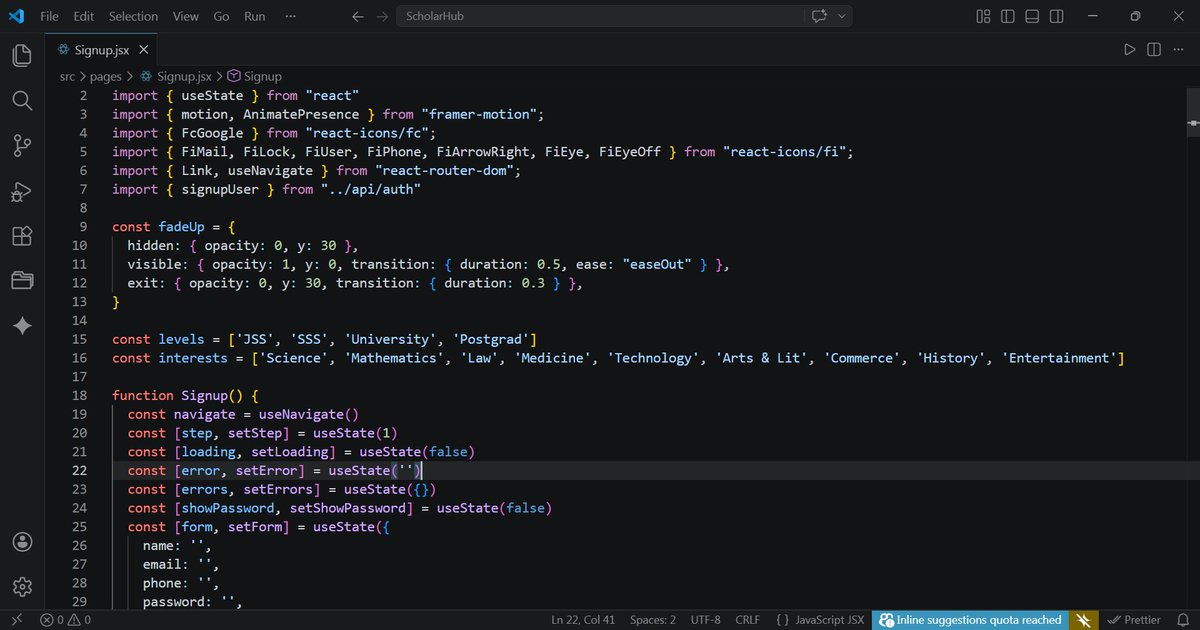Click Ln 22, Col 41 in status bar
The height and width of the screenshot is (630, 1200).
coord(582,620)
